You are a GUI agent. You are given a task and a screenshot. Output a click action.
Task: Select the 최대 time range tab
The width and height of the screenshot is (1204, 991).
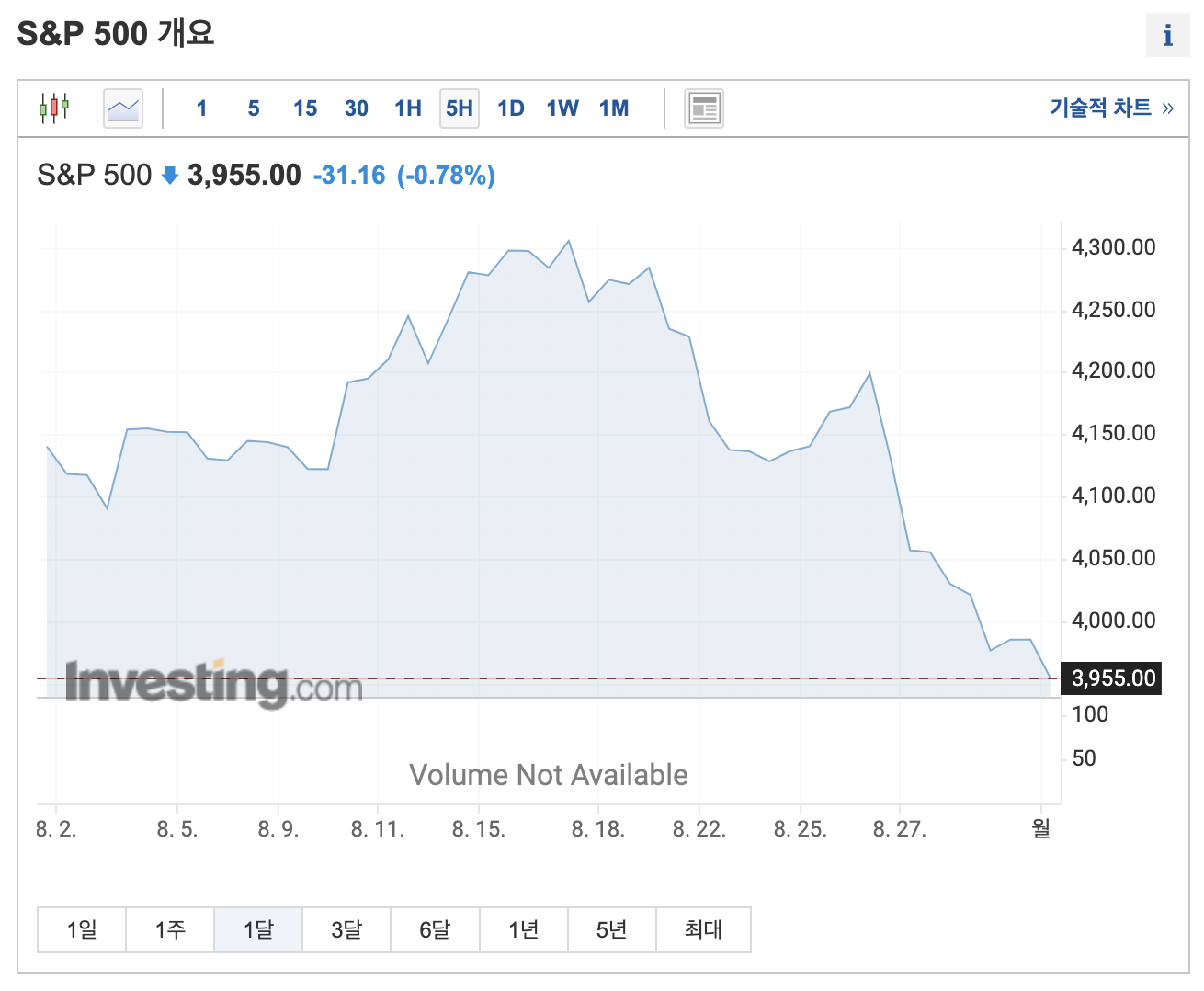click(703, 930)
